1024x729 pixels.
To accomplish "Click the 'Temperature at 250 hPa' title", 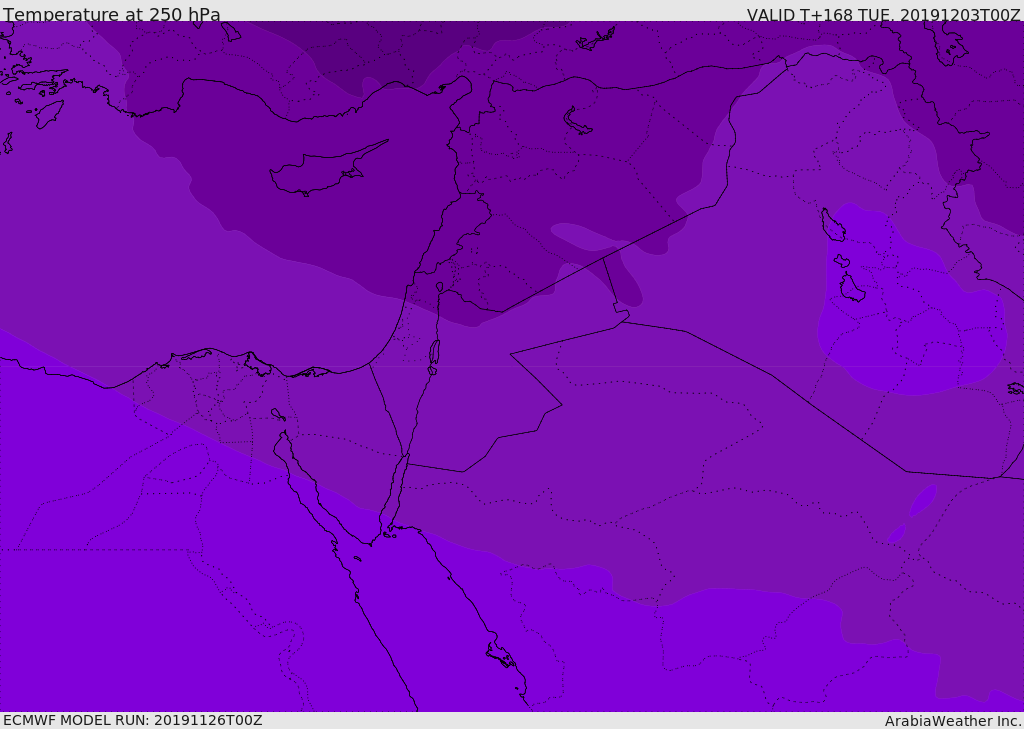I will point(112,14).
